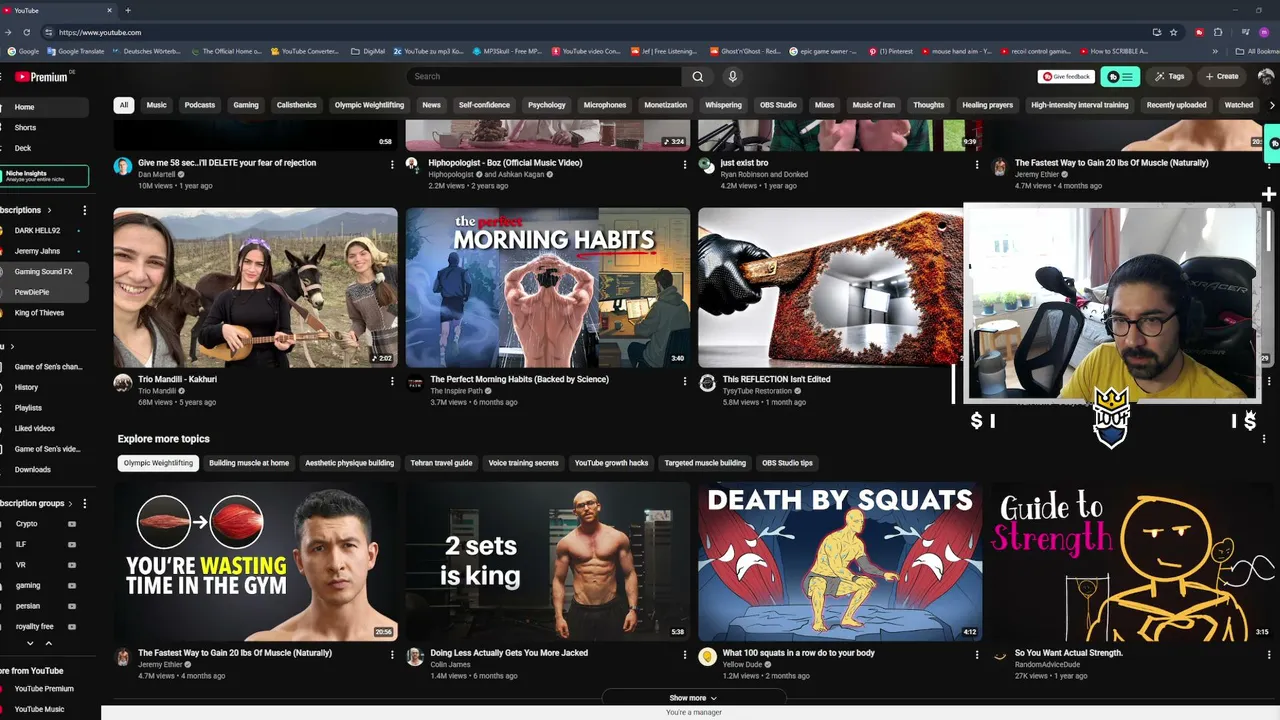
Task: Open Liked videos in the sidebar
Action: [35, 428]
